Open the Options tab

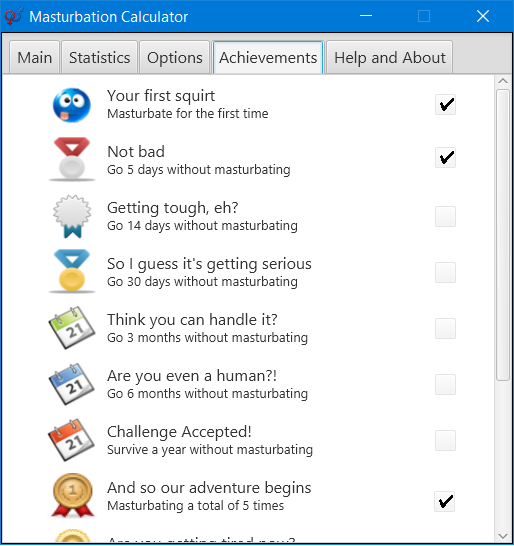[x=174, y=57]
